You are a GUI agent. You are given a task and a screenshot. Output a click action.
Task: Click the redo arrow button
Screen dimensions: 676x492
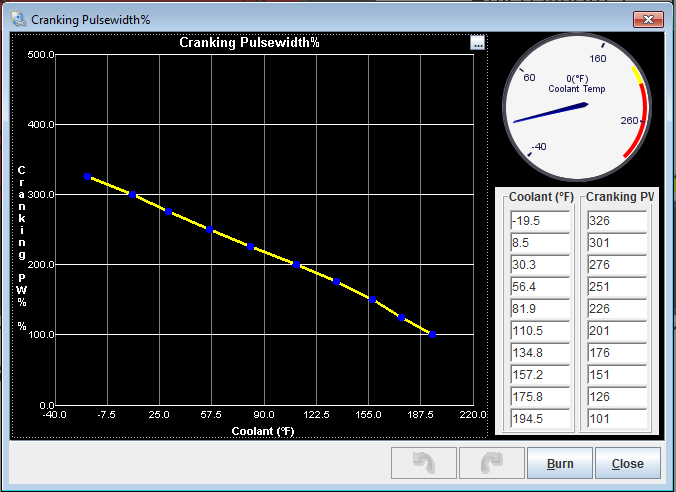click(491, 464)
